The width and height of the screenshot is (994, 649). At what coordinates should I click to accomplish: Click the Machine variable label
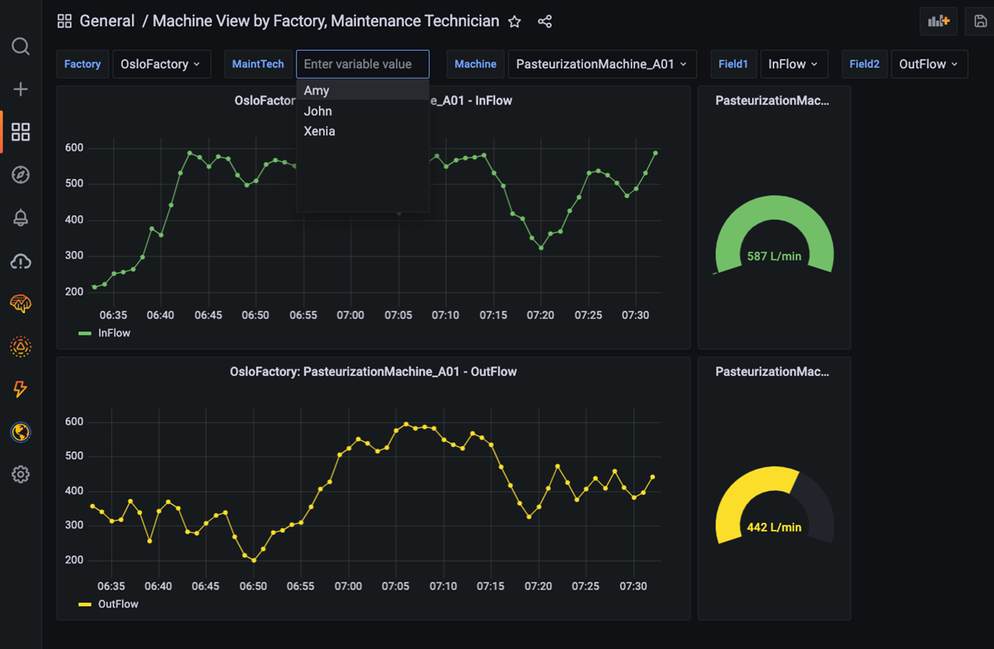[x=475, y=64]
